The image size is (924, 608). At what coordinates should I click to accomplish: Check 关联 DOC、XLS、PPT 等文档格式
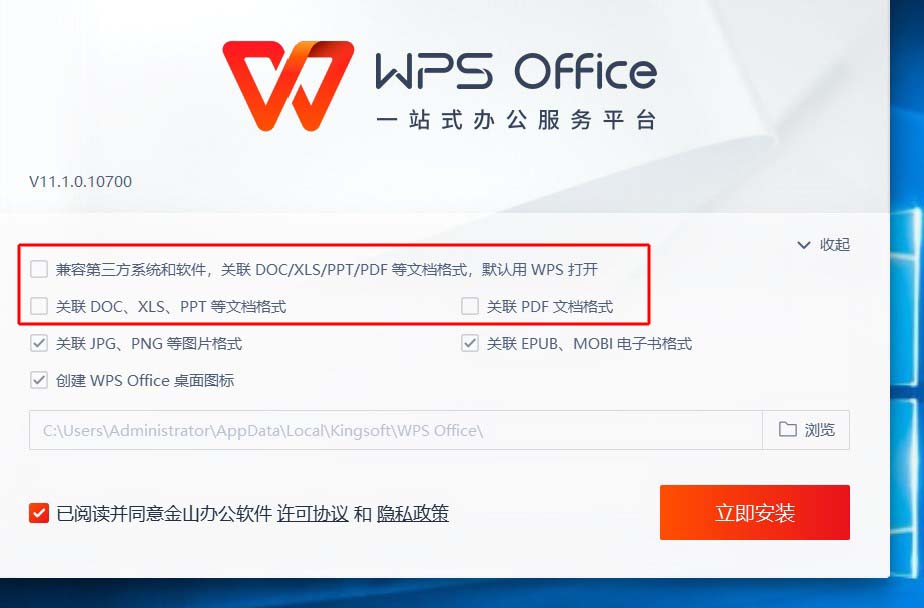(39, 306)
